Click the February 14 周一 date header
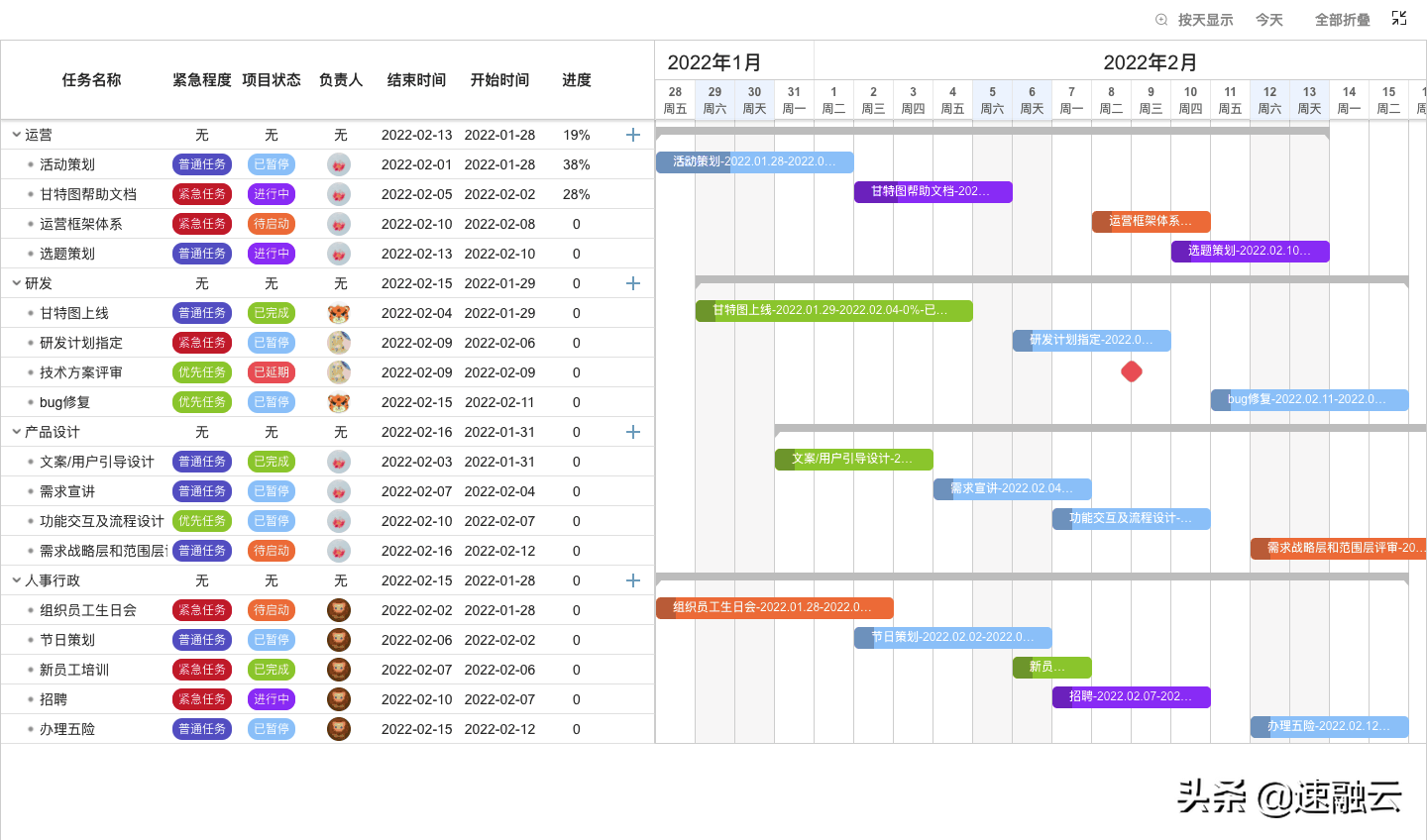The width and height of the screenshot is (1427, 840). [1349, 100]
